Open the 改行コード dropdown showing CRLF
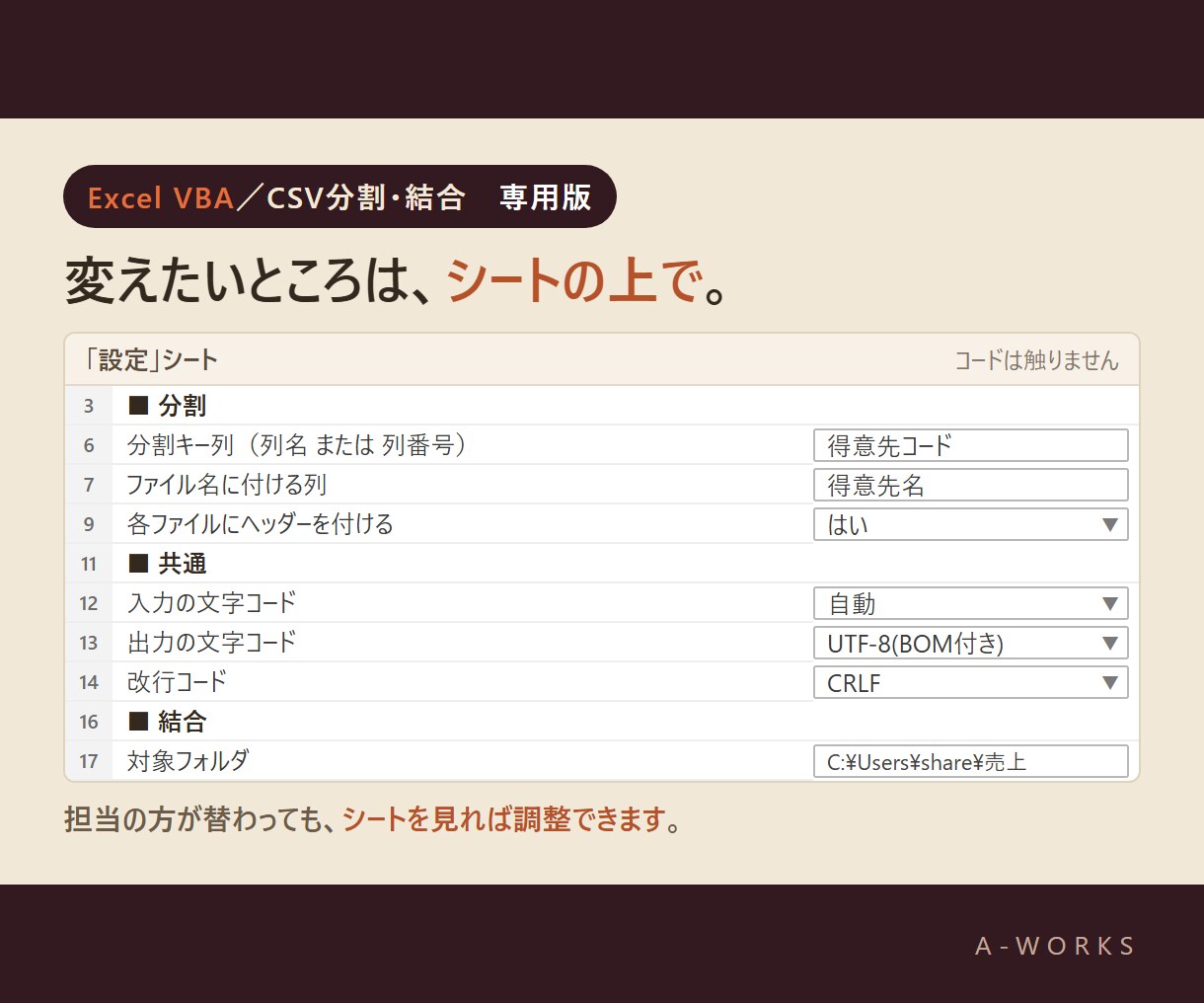The width and height of the screenshot is (1204, 1003). coord(971,682)
